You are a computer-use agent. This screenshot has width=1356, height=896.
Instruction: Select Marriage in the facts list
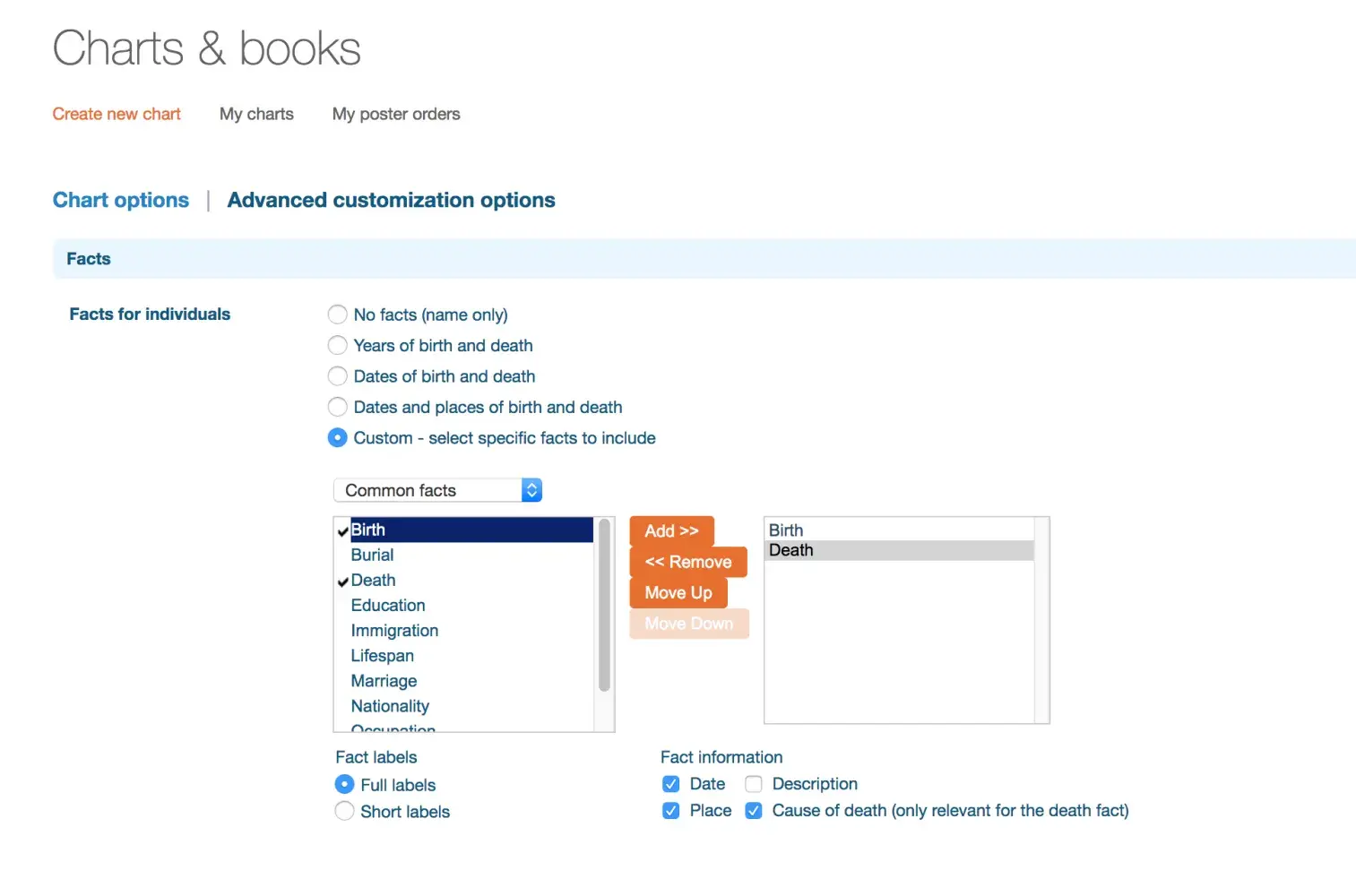tap(384, 681)
